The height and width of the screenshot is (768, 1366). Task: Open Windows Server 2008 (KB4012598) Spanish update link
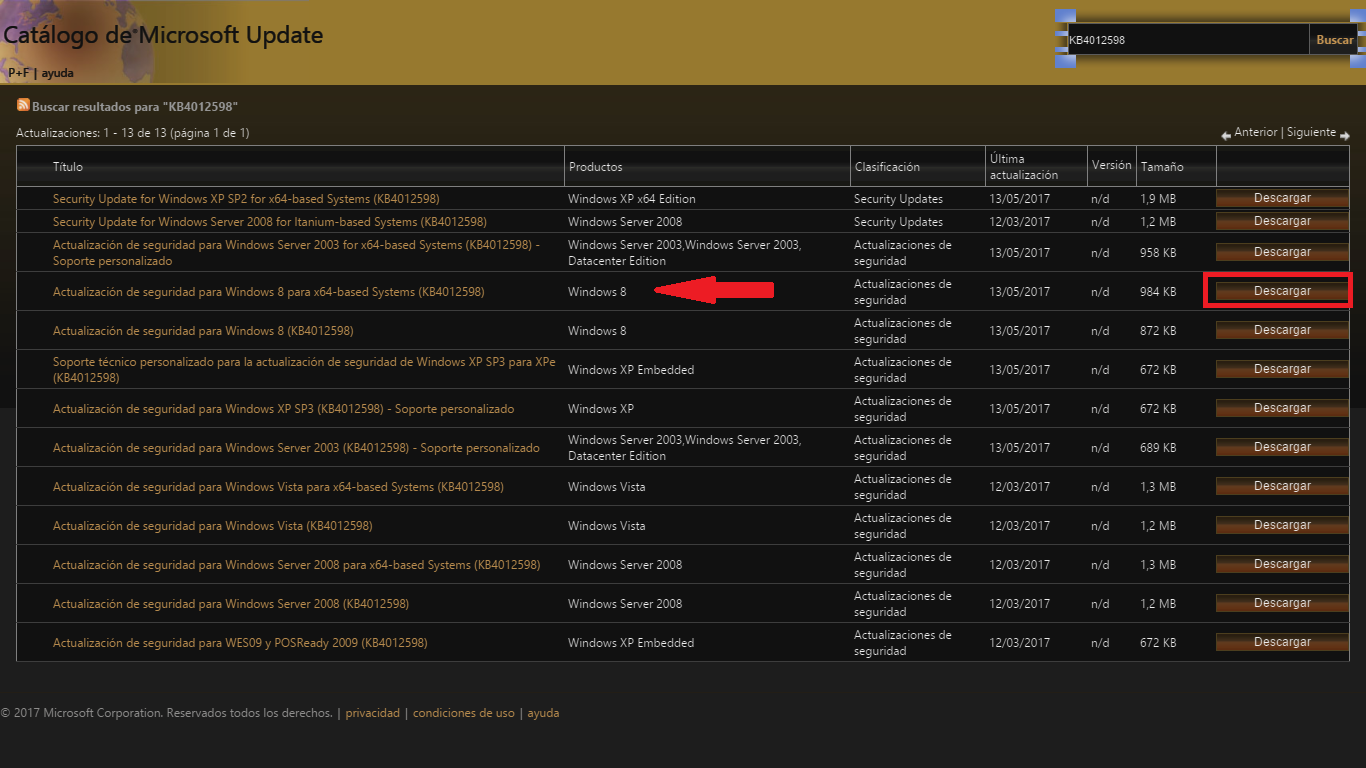[231, 604]
